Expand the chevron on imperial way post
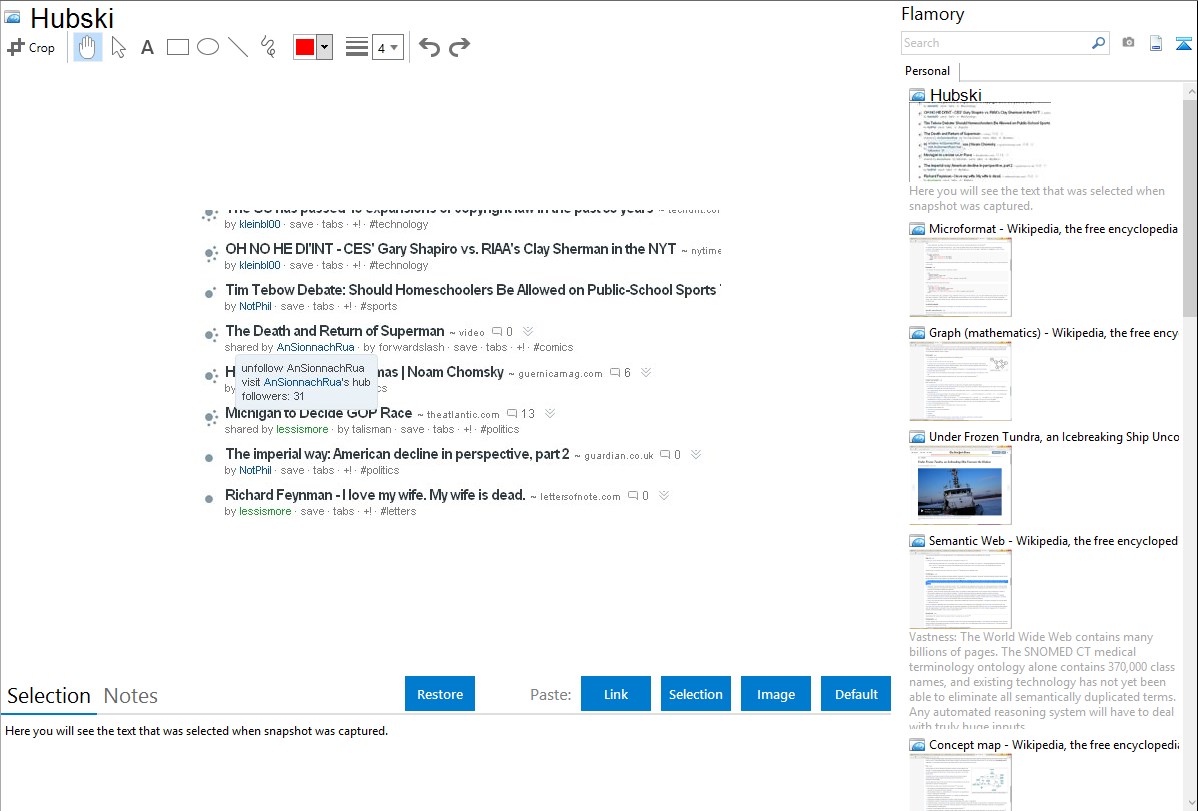 [x=696, y=454]
